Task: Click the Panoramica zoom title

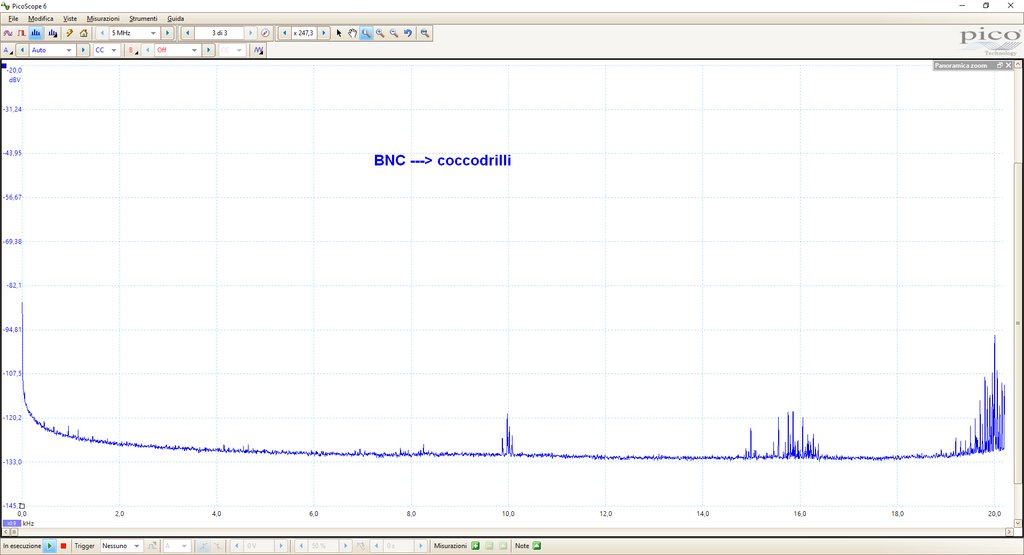Action: pos(961,66)
